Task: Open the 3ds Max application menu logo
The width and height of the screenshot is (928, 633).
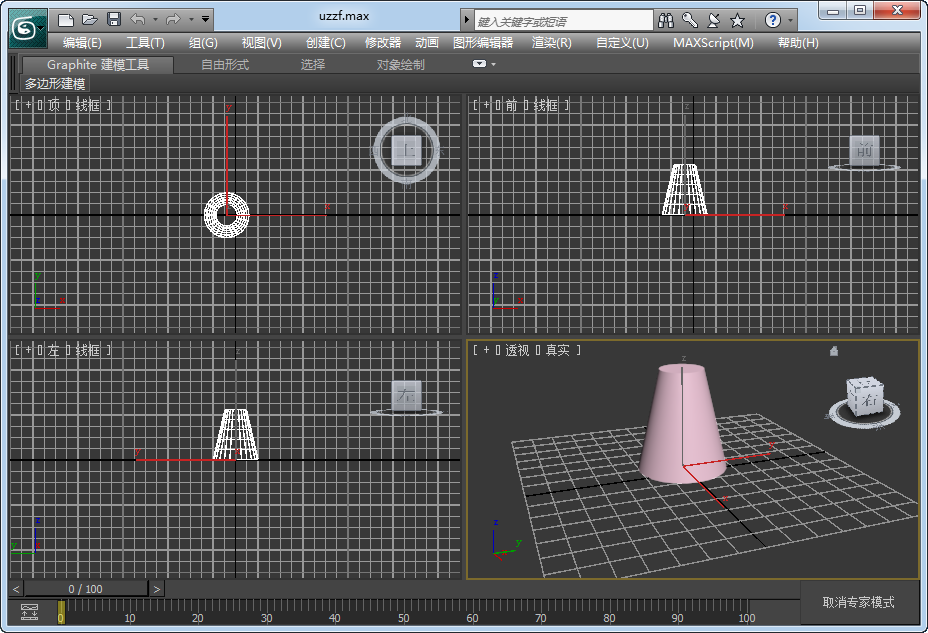Action: 27,28
